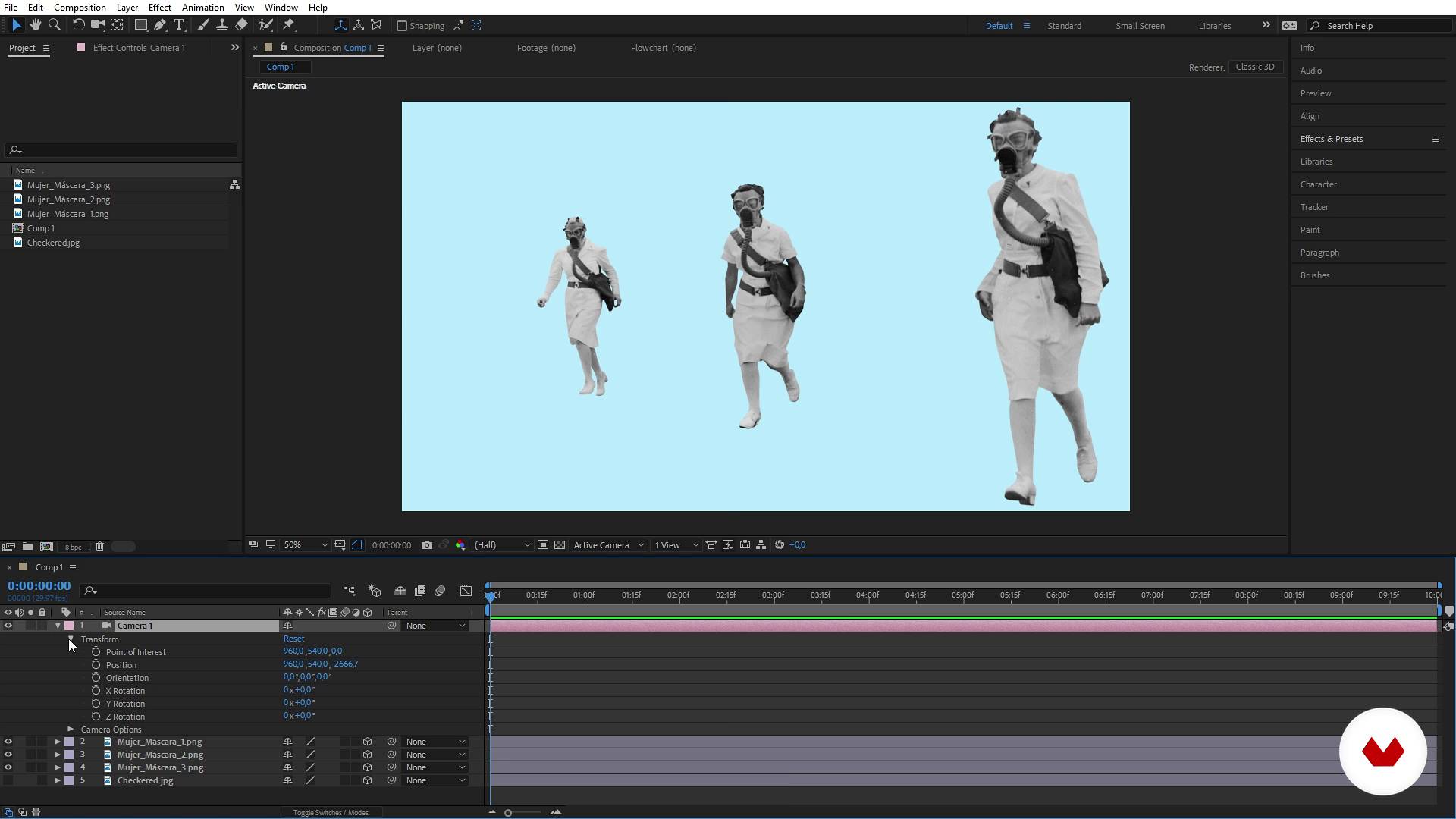
Task: Select the pen/path tool icon
Action: point(160,25)
